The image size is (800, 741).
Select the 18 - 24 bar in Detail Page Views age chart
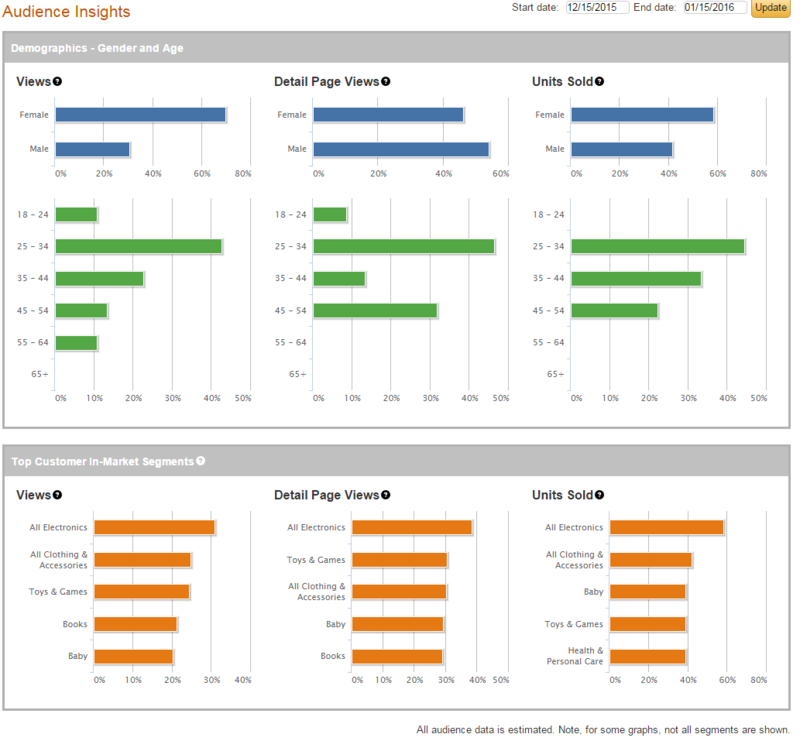[330, 214]
